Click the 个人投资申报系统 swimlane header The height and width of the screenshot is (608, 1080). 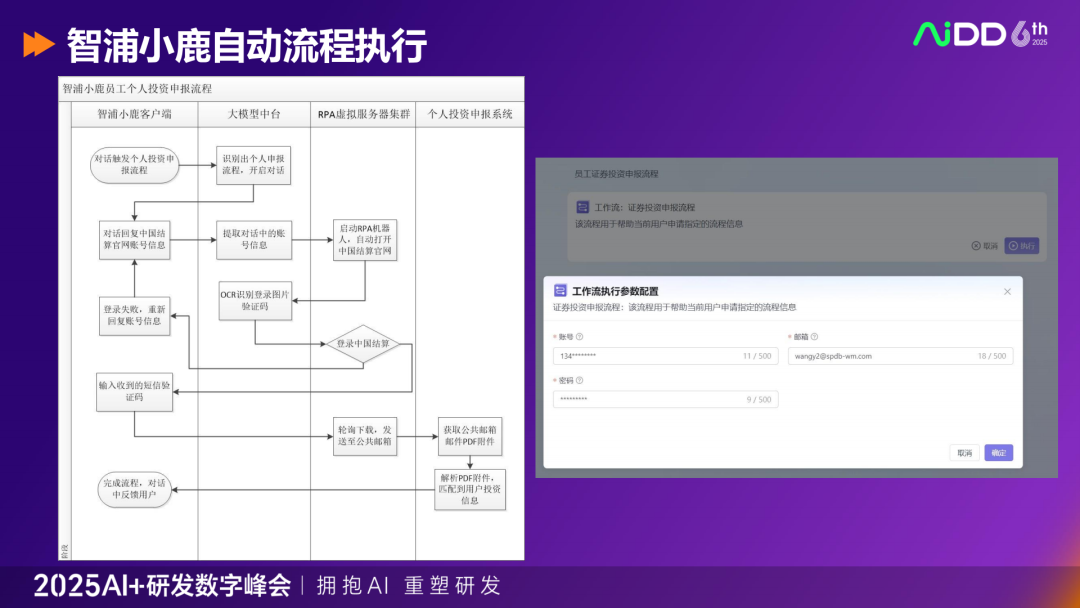click(471, 113)
